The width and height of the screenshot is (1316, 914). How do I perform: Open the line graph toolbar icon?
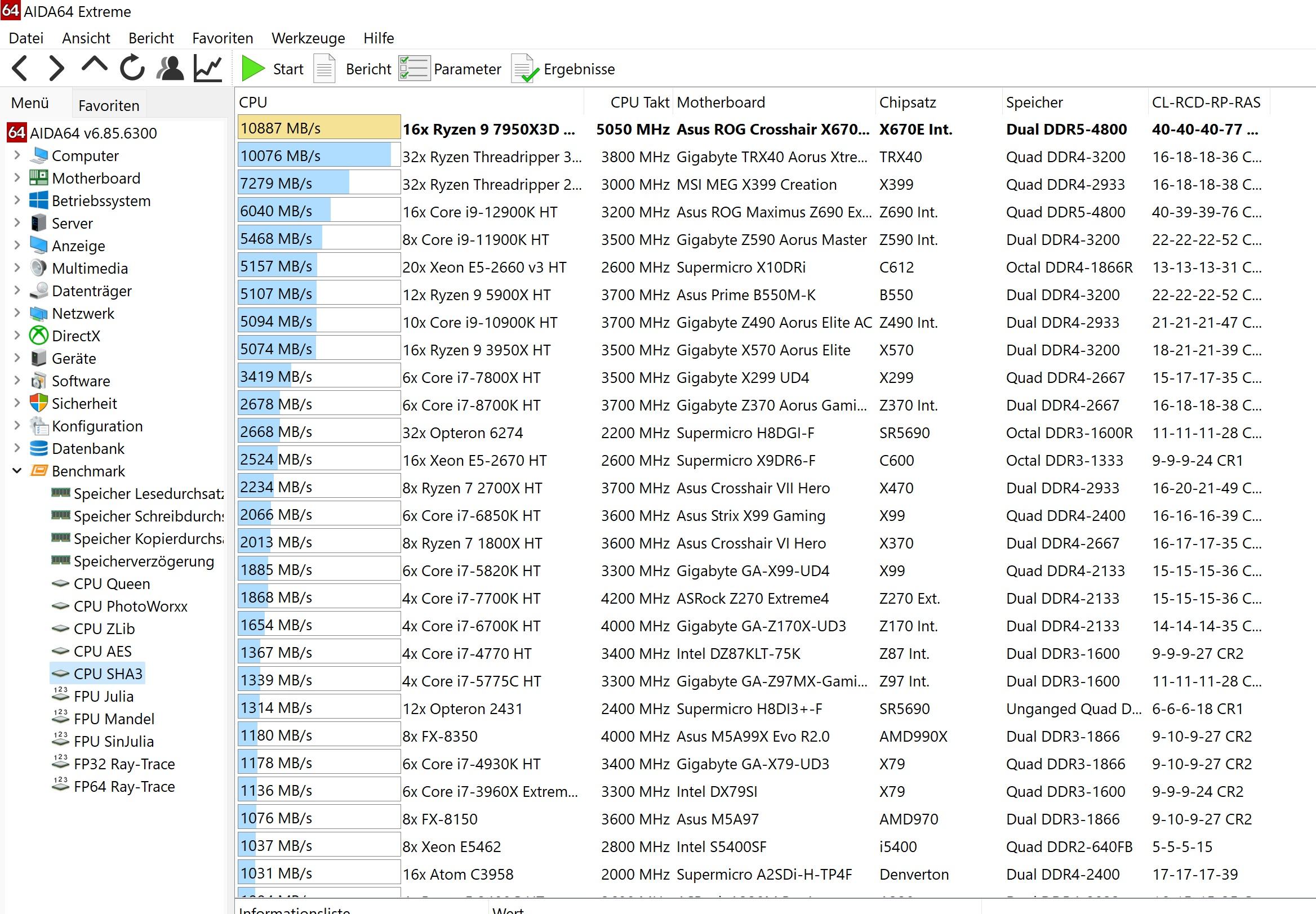click(207, 68)
